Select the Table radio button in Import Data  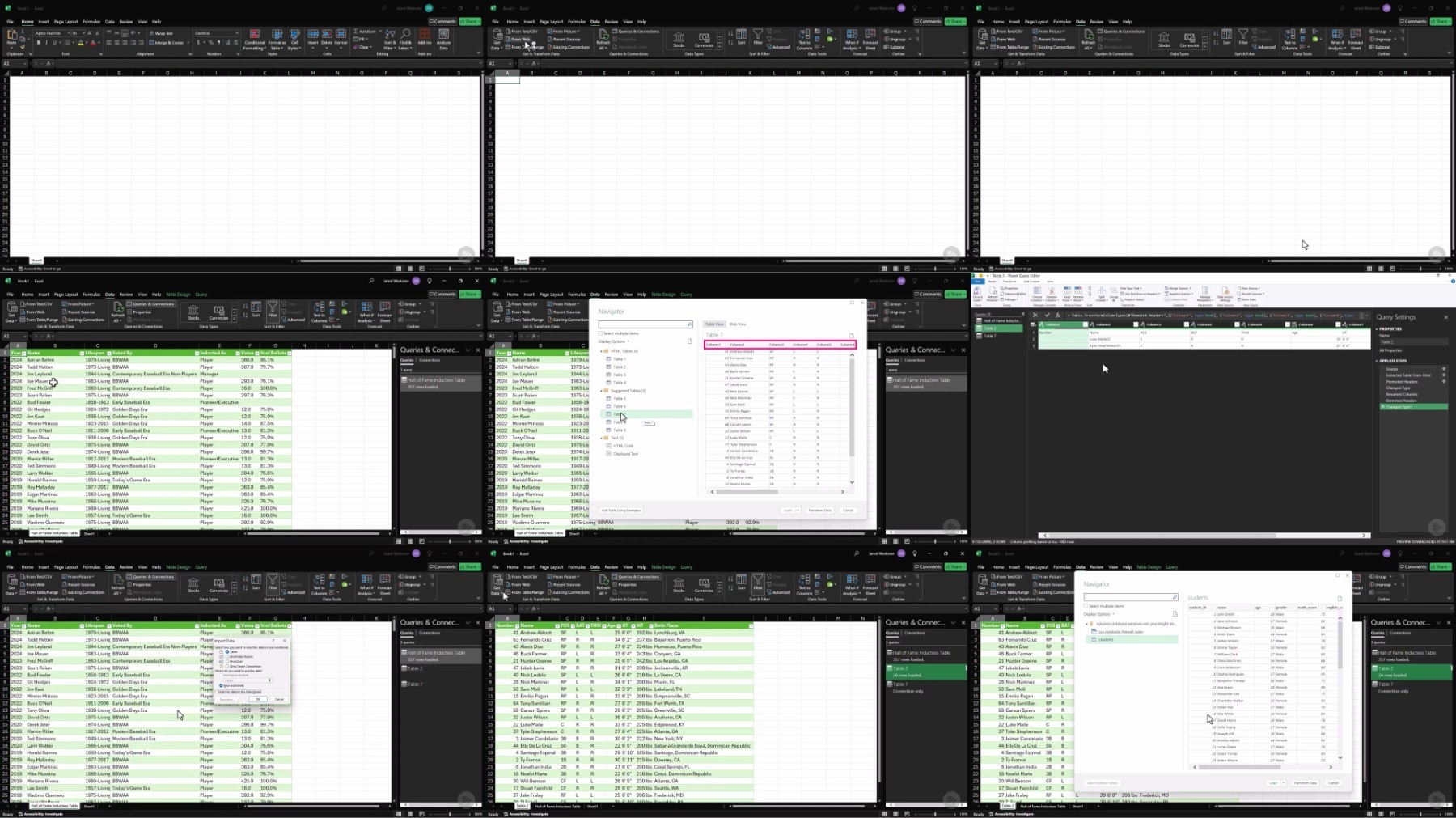point(229,652)
